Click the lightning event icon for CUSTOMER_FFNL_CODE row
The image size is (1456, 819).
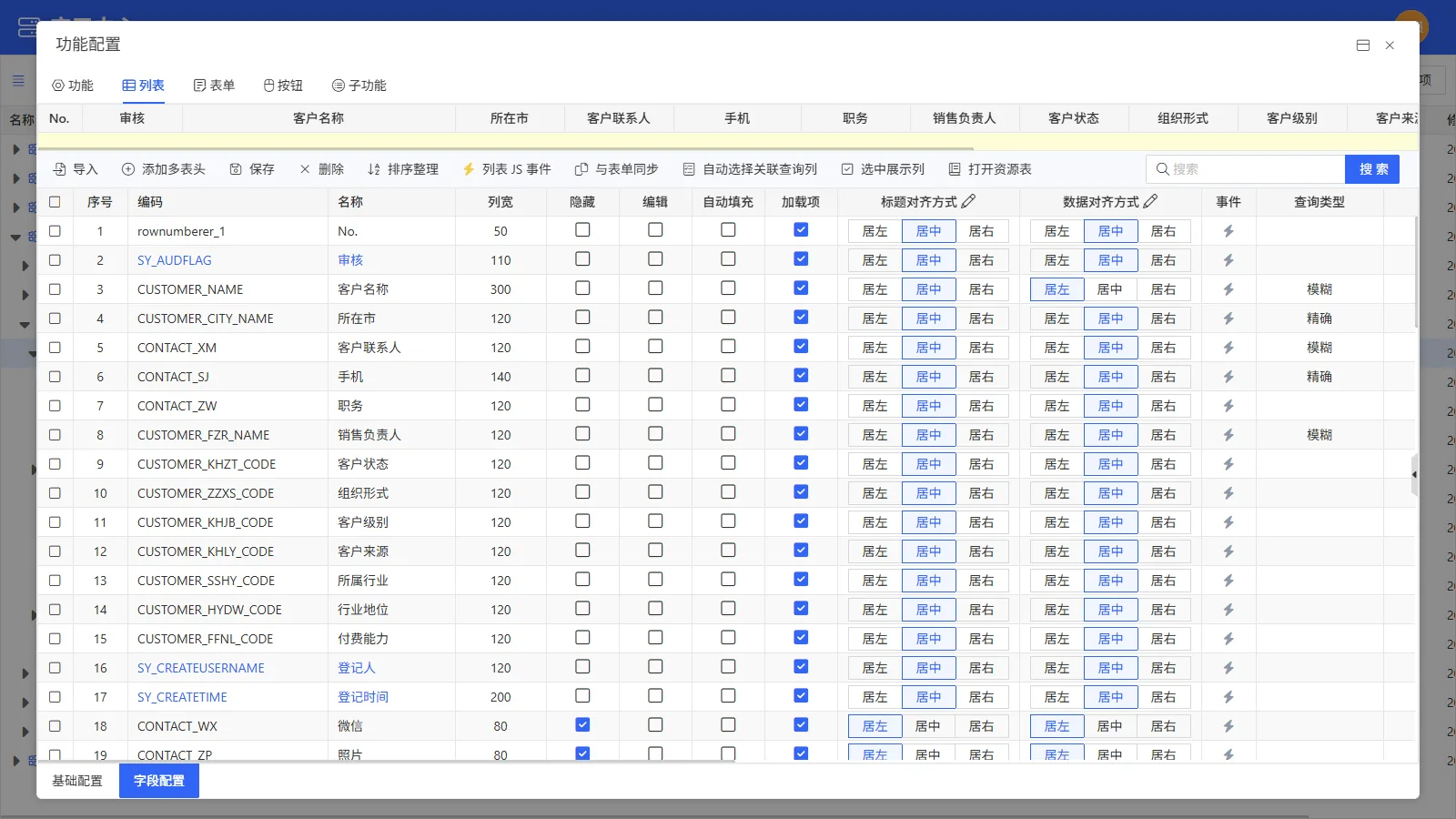pyautogui.click(x=1228, y=639)
